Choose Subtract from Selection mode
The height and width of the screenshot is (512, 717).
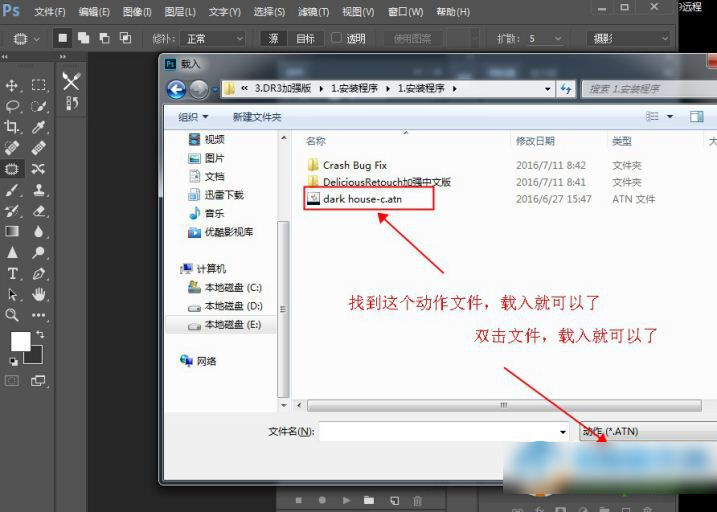(104, 38)
